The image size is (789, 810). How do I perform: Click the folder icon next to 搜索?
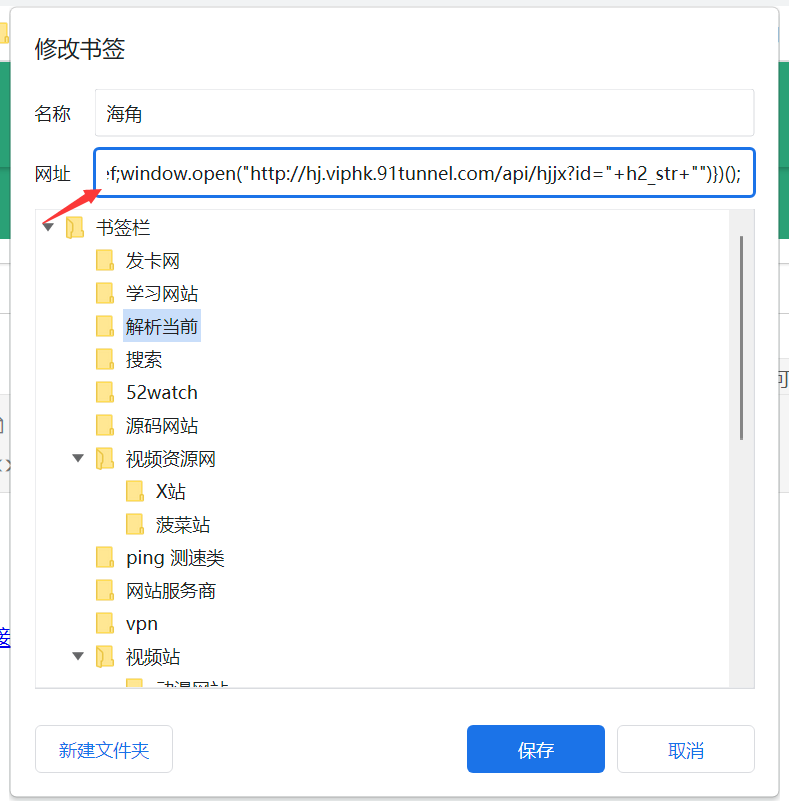coord(105,360)
